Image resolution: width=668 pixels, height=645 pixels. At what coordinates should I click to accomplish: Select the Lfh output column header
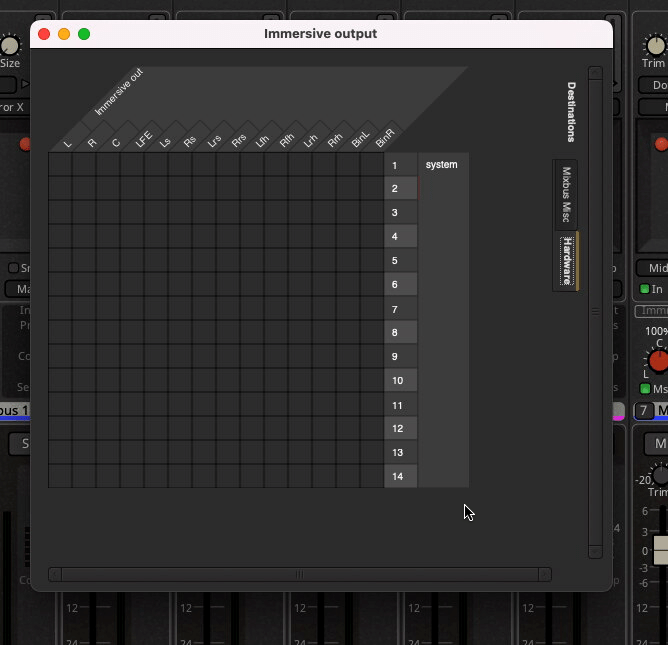tap(262, 141)
